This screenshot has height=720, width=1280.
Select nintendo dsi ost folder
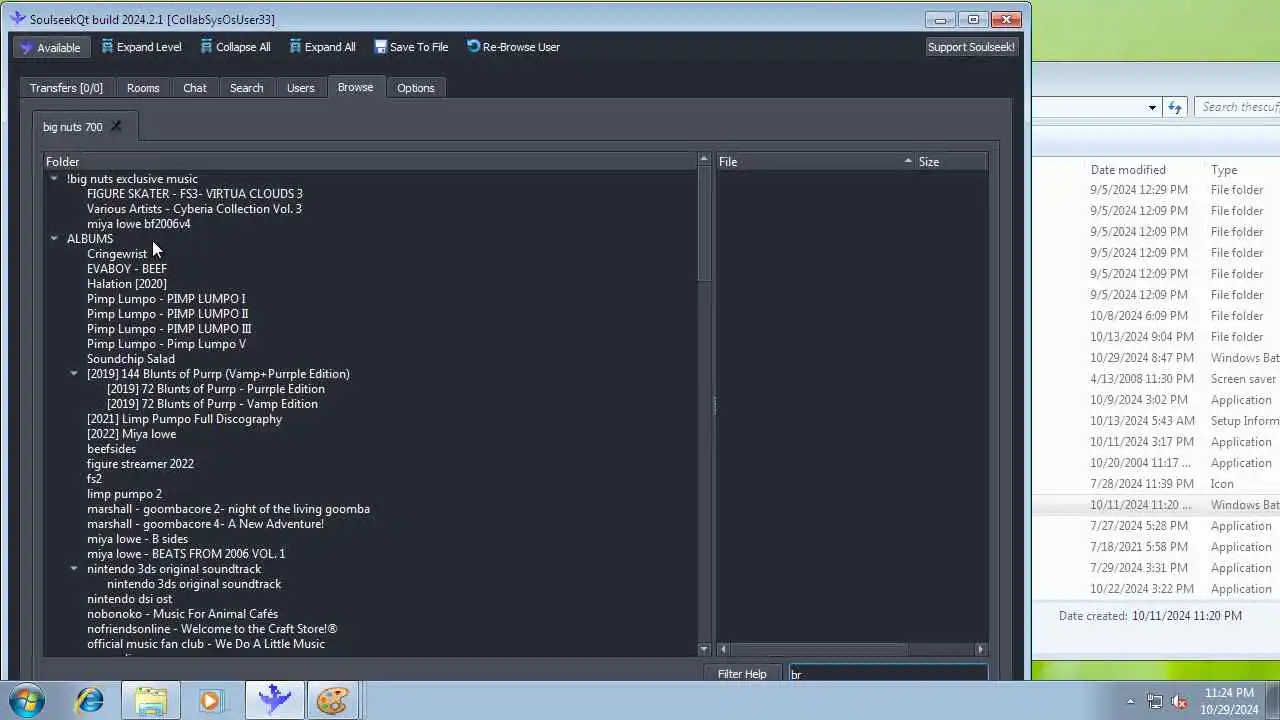(129, 599)
